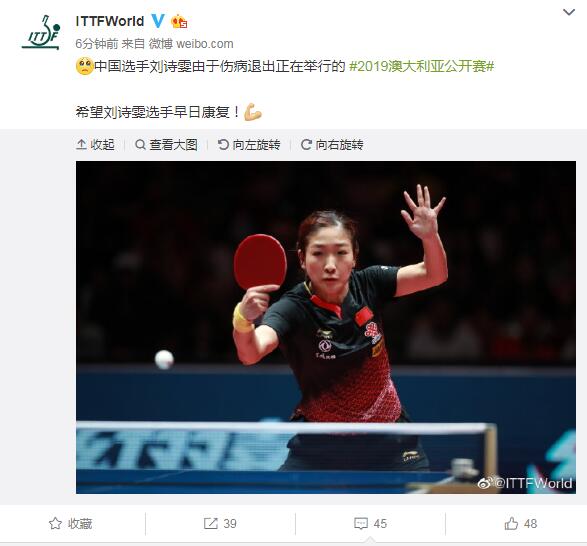Expand the post options chevron menu
The image size is (587, 546).
(569, 12)
